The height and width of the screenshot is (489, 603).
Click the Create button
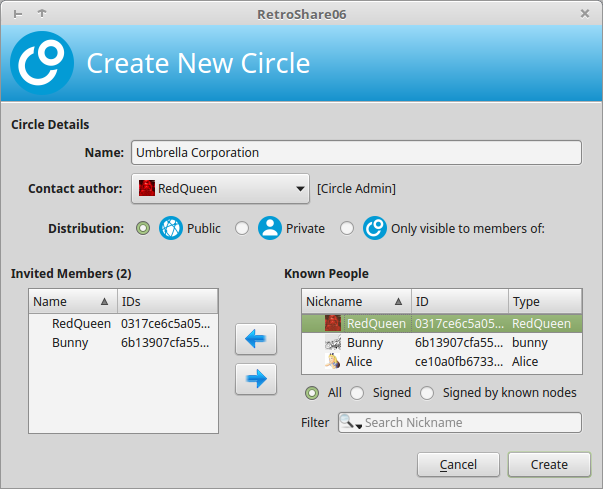[x=549, y=465]
